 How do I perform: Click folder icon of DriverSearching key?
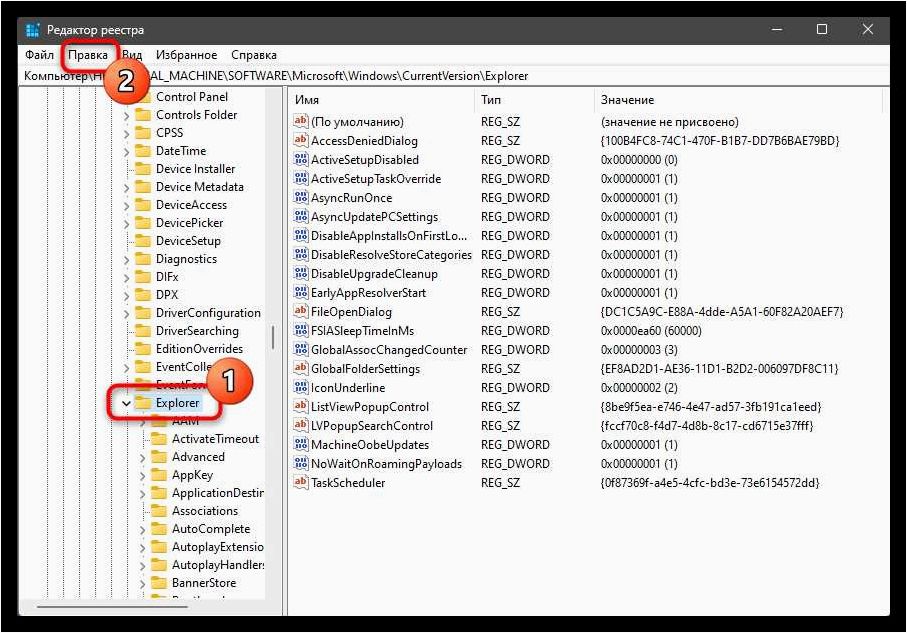143,330
